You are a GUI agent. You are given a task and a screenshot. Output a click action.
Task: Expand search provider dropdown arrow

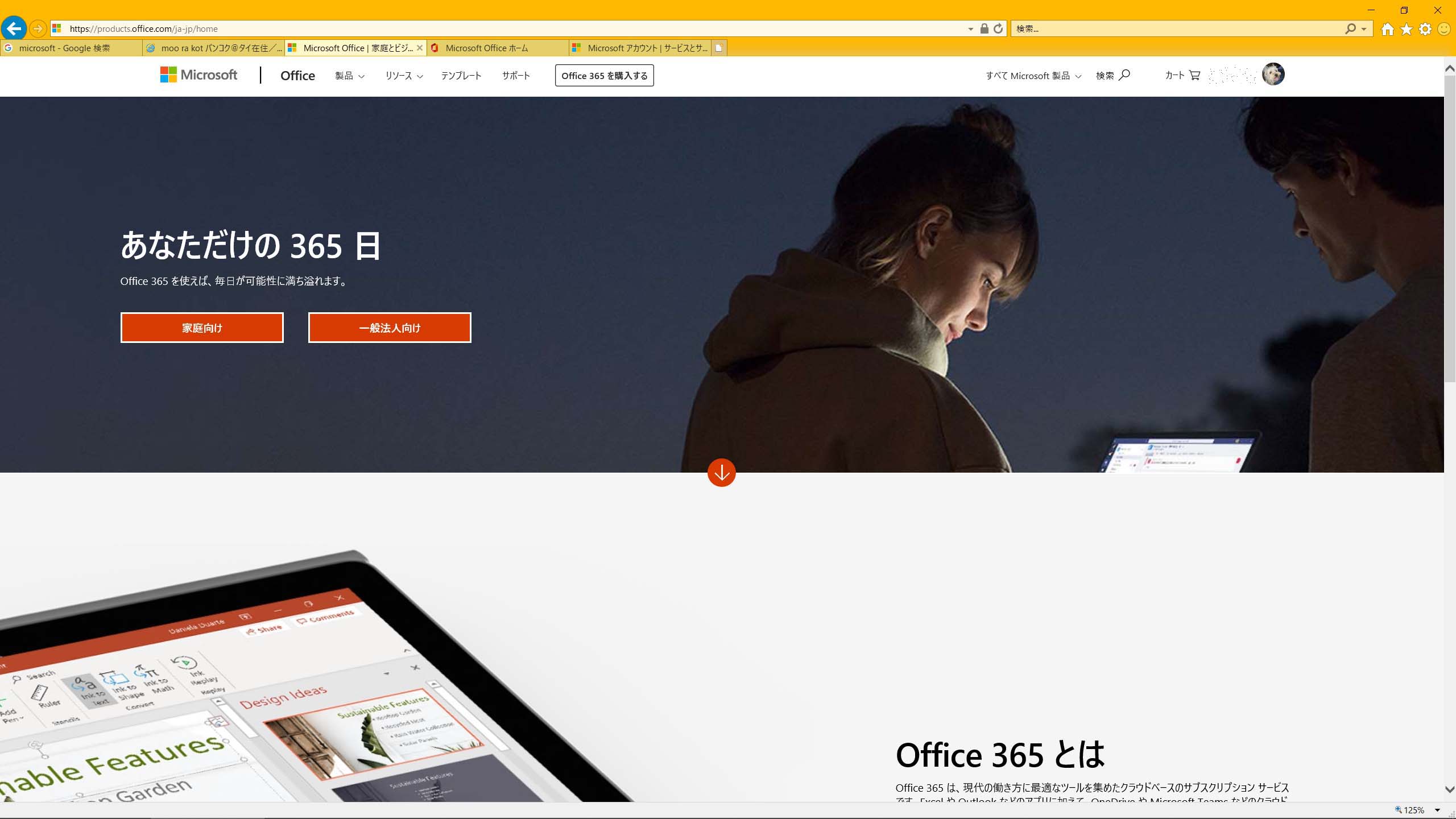click(1364, 29)
